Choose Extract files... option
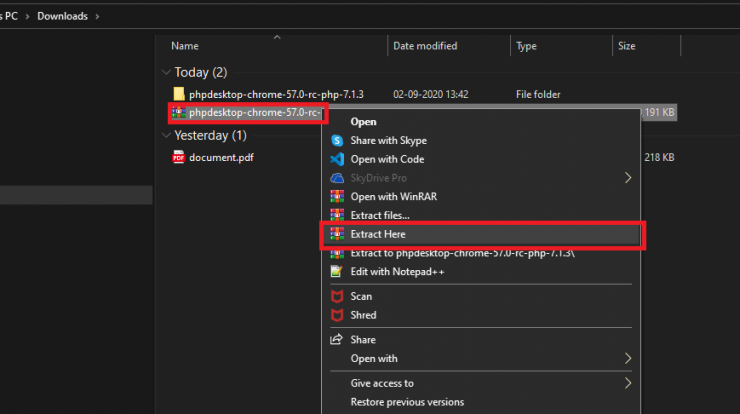Screen dimensions: 740x414 380,215
